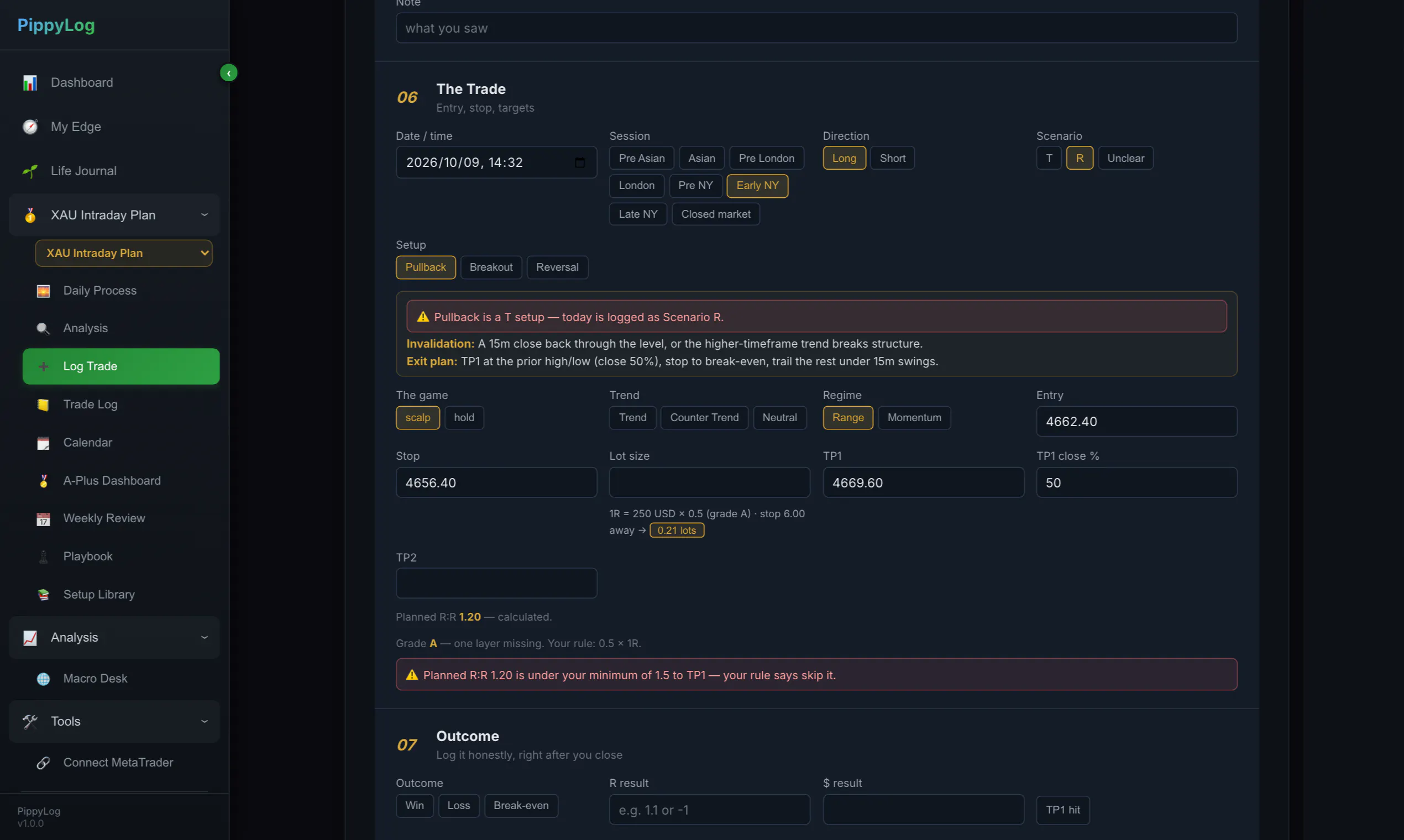This screenshot has height=840, width=1404.
Task: Click the Trade Log notebook icon
Action: (43, 405)
